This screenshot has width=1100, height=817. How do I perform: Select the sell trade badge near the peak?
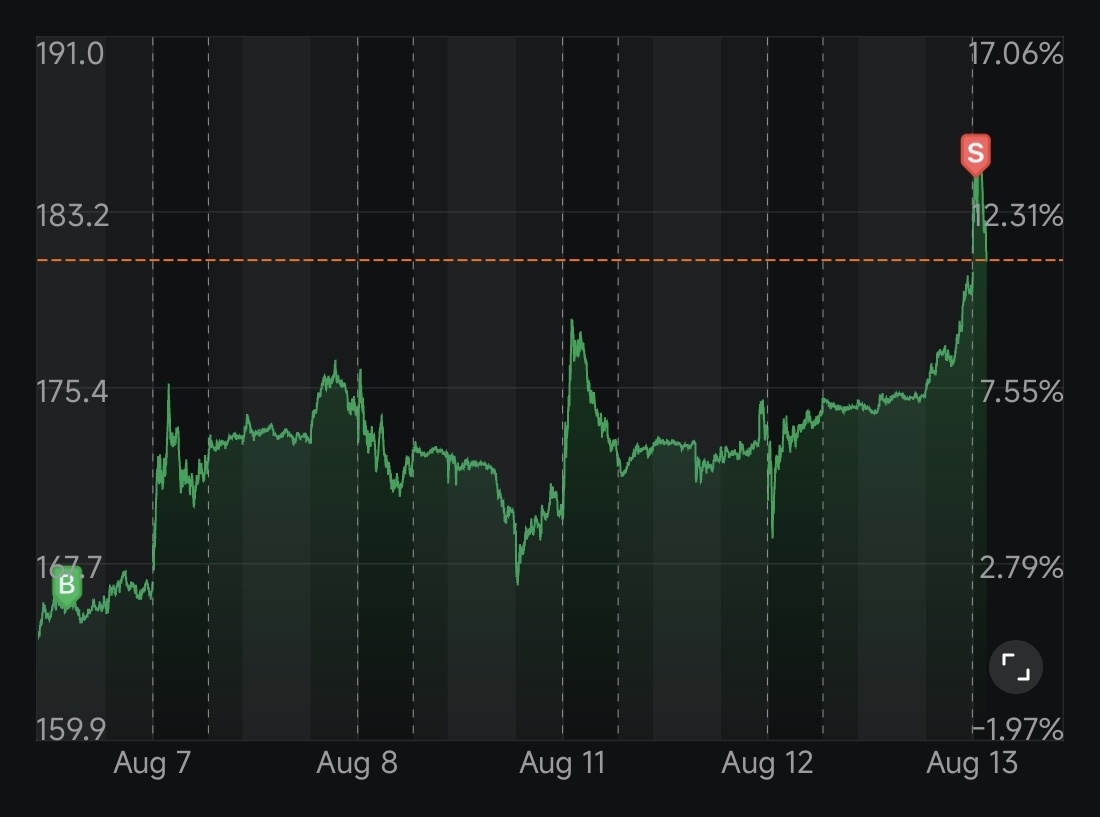(973, 153)
